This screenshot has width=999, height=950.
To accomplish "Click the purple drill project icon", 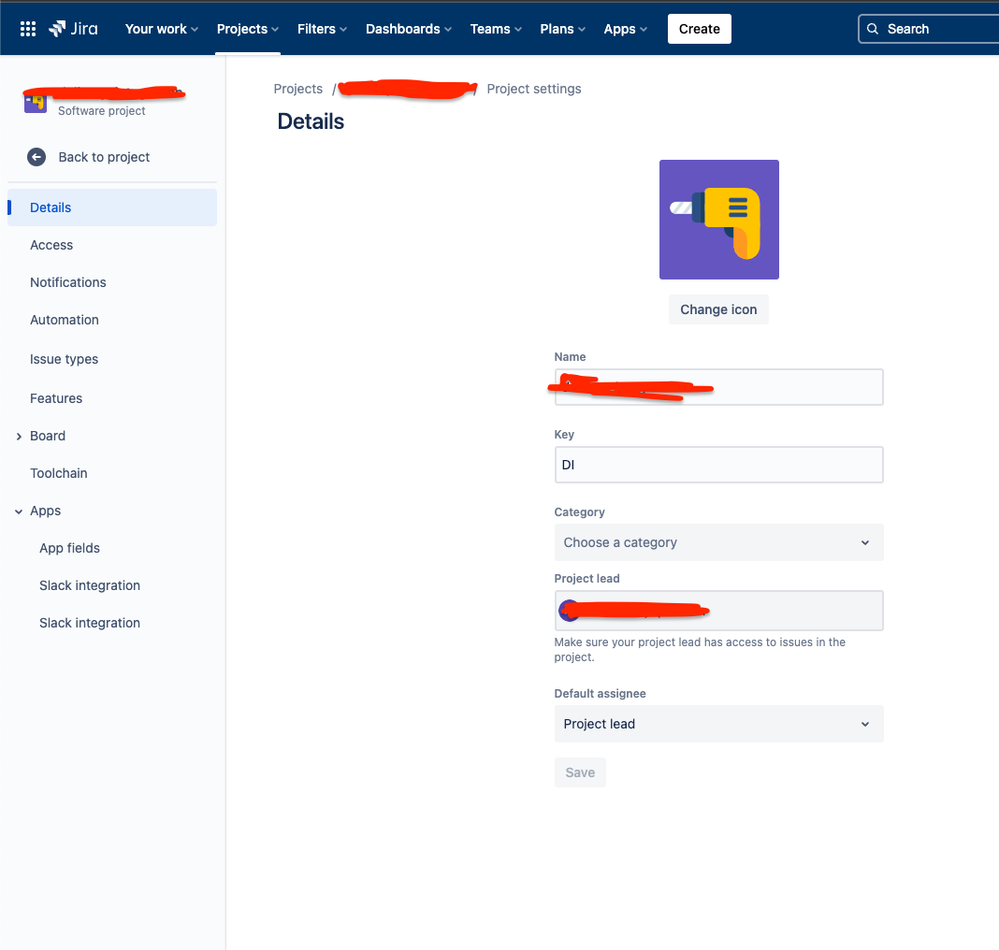I will click(x=718, y=219).
